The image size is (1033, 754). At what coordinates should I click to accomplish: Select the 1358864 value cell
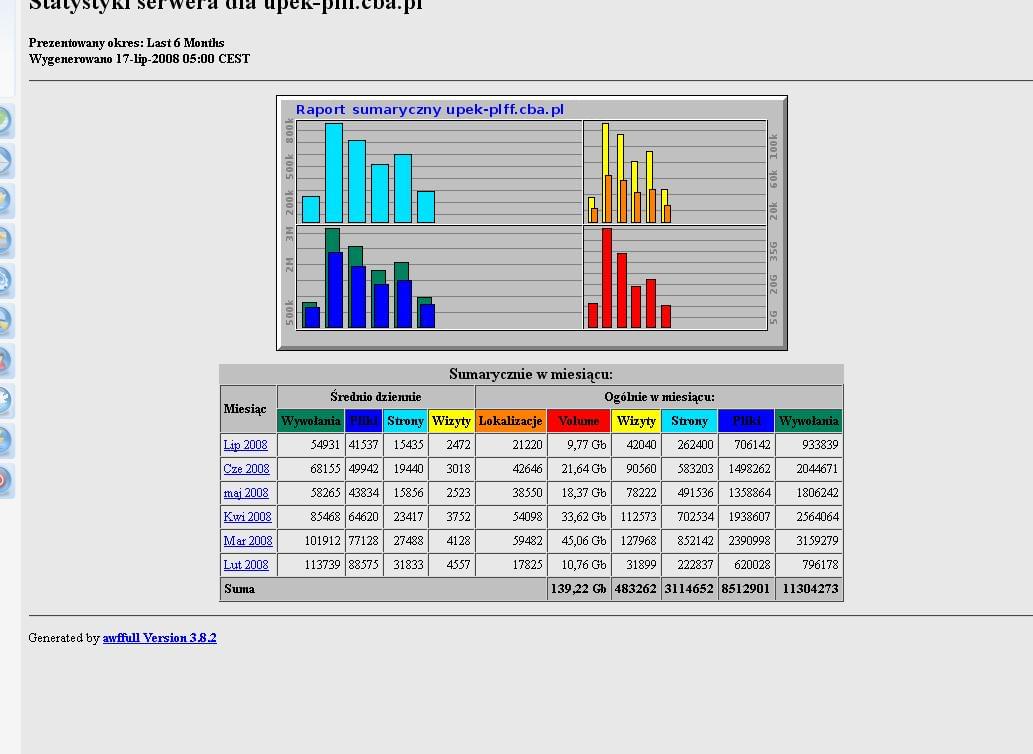pyautogui.click(x=746, y=493)
